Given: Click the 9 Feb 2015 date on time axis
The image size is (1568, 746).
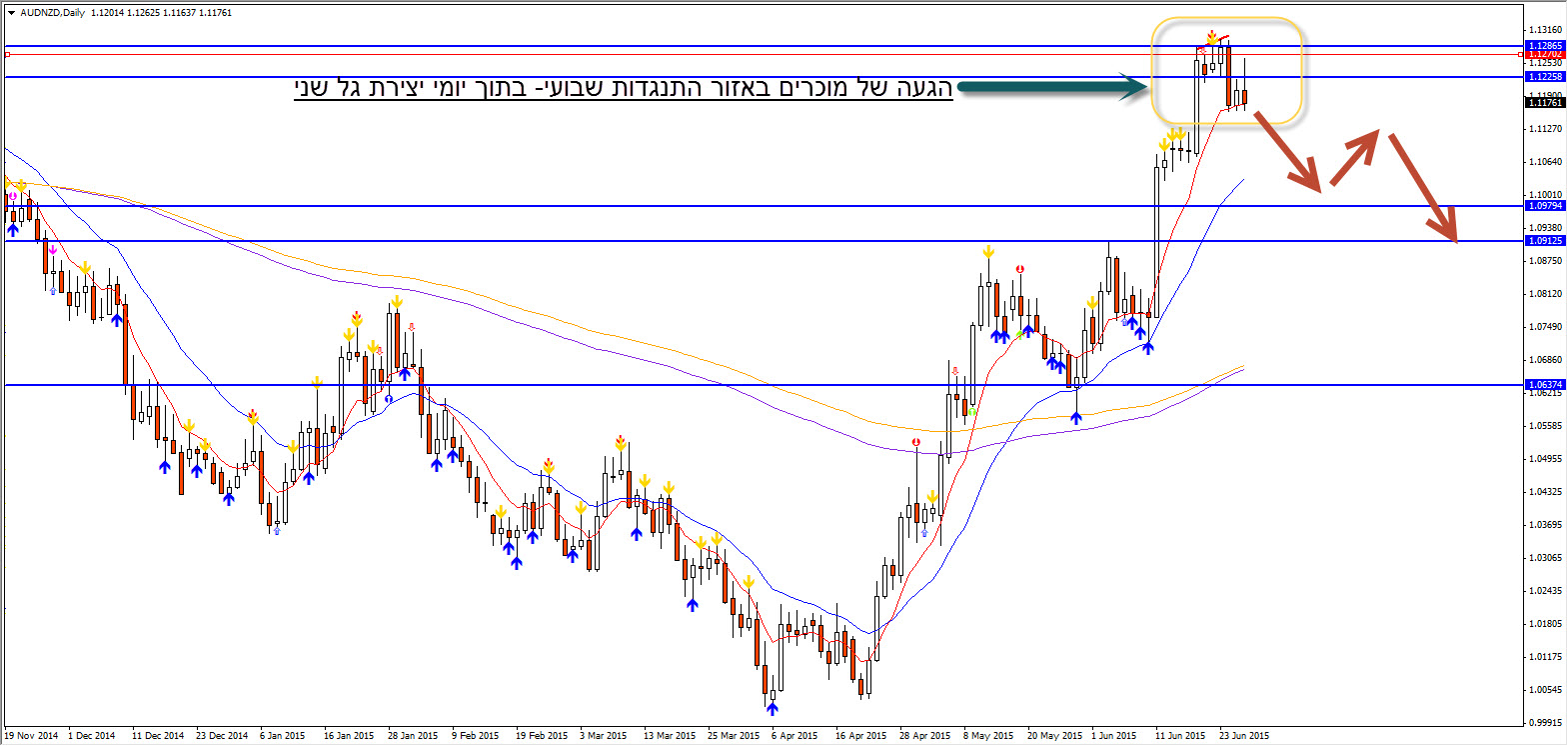Looking at the screenshot, I should pos(475,736).
